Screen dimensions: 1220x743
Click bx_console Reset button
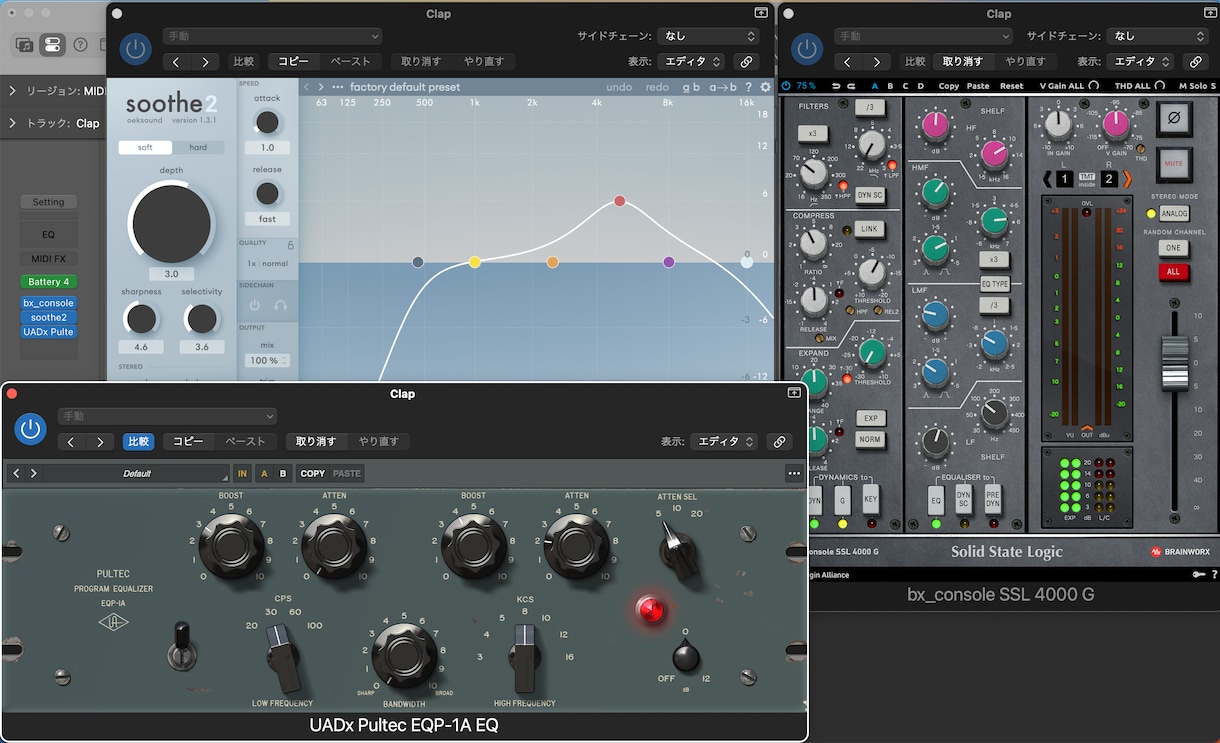click(x=1012, y=86)
